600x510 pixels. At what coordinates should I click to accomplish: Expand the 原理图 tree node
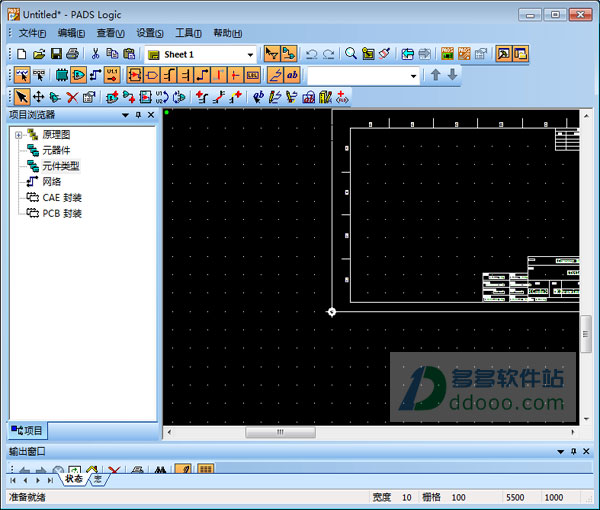(x=18, y=134)
